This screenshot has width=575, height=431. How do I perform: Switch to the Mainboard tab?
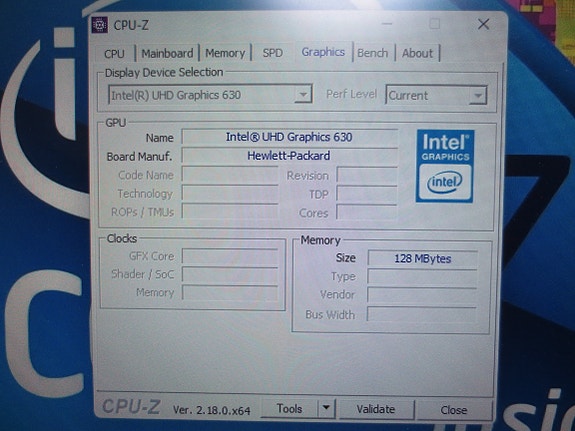167,54
